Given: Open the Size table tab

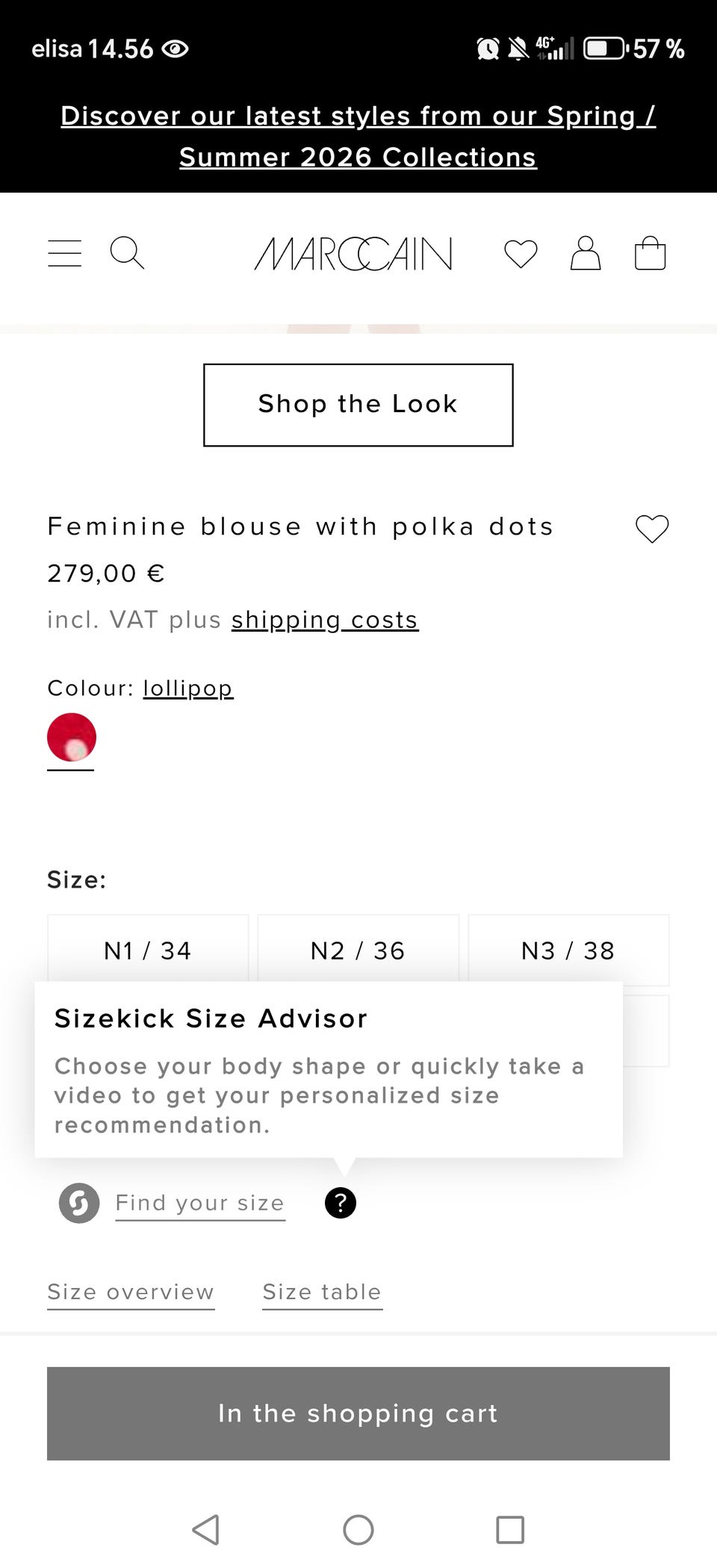Looking at the screenshot, I should point(322,1292).
